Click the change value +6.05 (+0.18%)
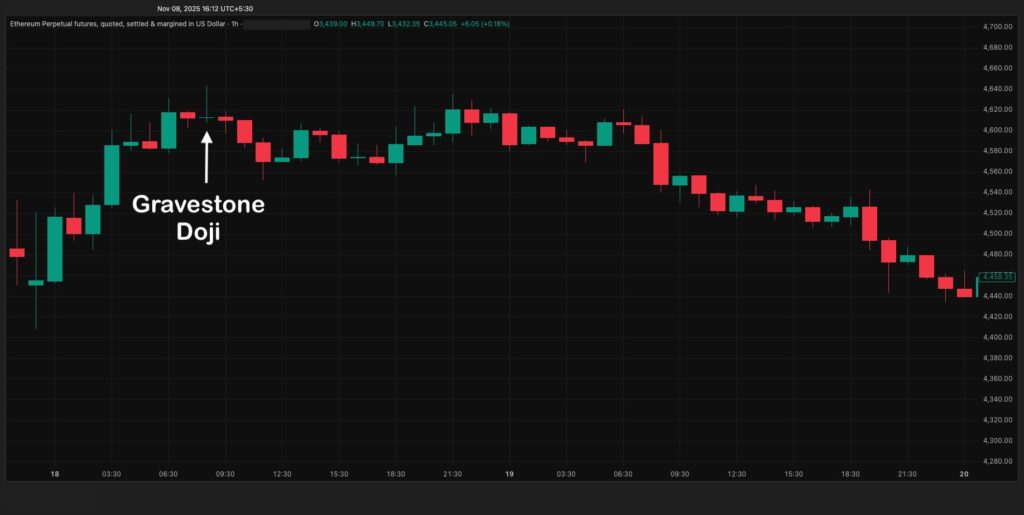This screenshot has height=515, width=1024. (x=485, y=24)
